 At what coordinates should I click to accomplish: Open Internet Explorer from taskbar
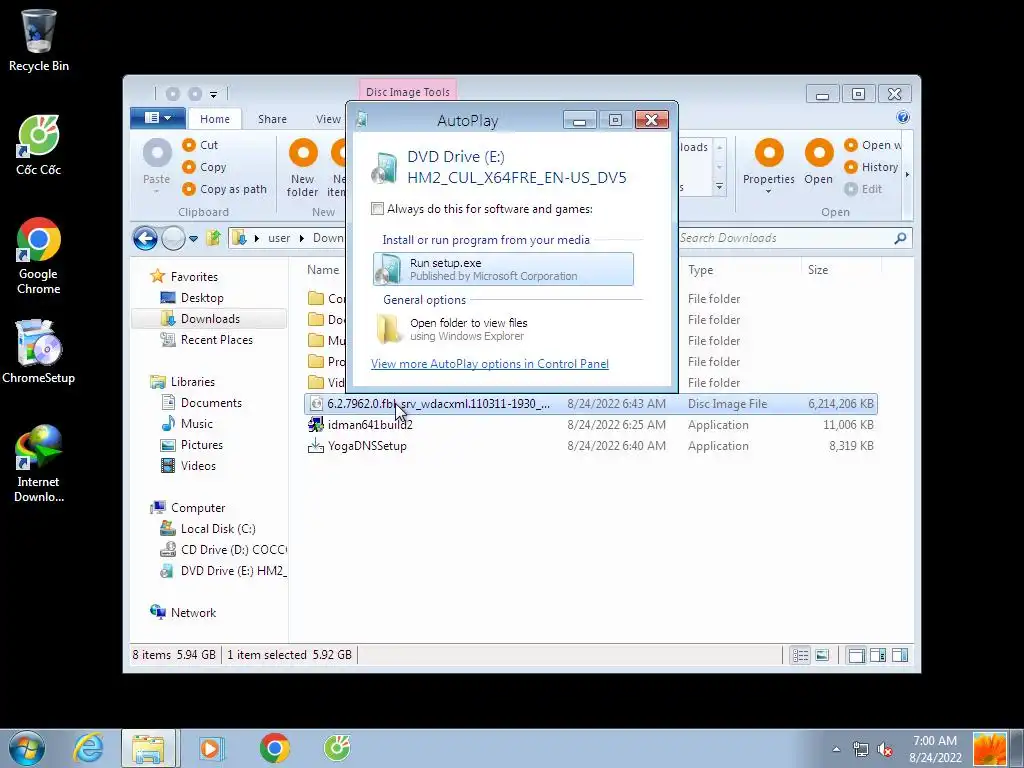coord(88,748)
